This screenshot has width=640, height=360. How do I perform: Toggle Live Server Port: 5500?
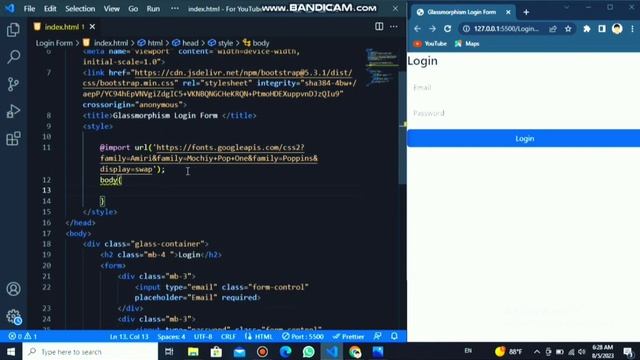click(303, 337)
